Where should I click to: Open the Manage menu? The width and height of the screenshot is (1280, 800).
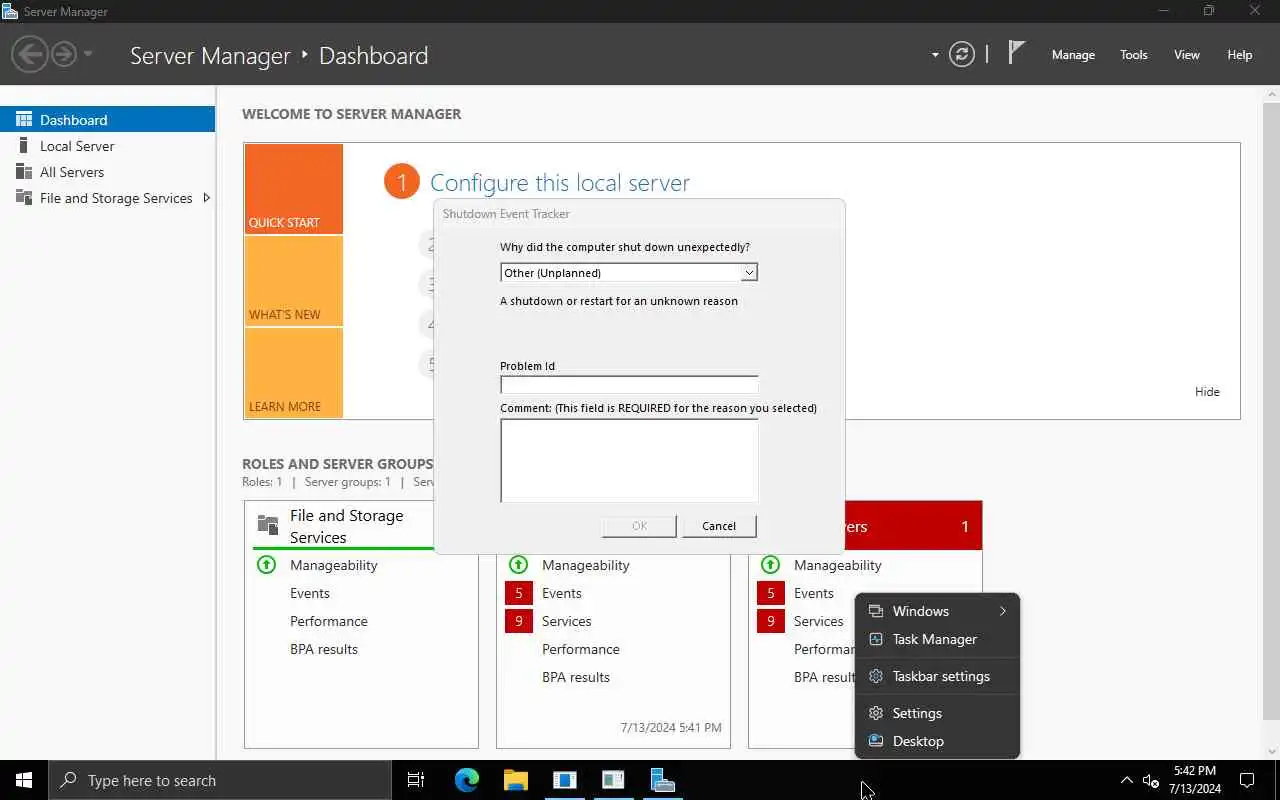click(1073, 55)
